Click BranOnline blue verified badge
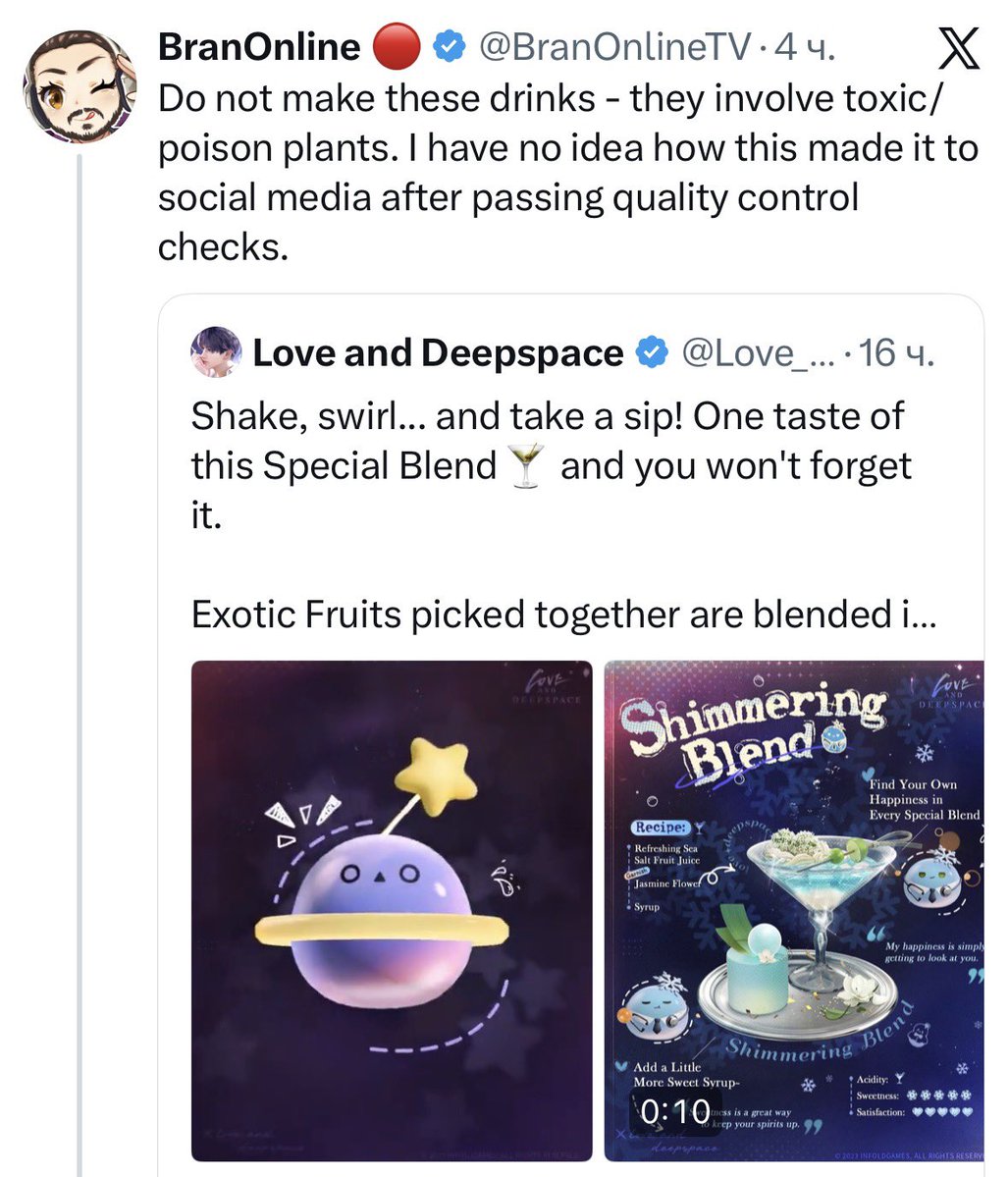 (450, 47)
